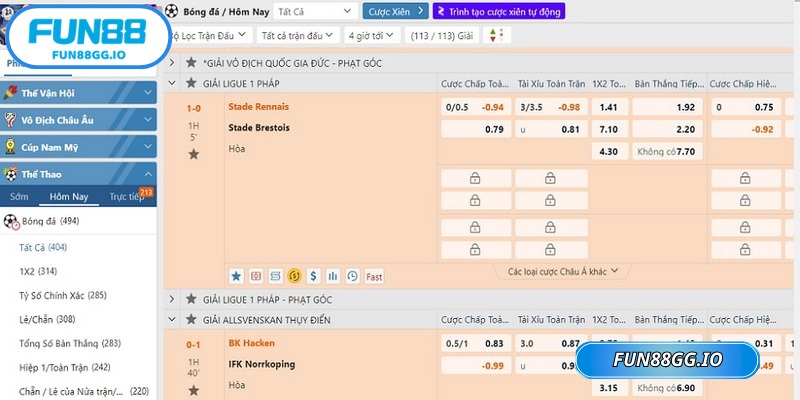Click the blue star icon in the Rennais match toolbar
800x400 pixels.
236,276
